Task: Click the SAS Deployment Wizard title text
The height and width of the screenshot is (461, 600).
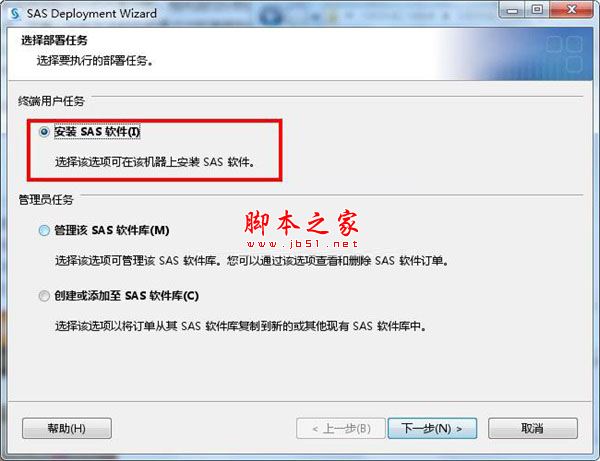Action: [x=92, y=14]
